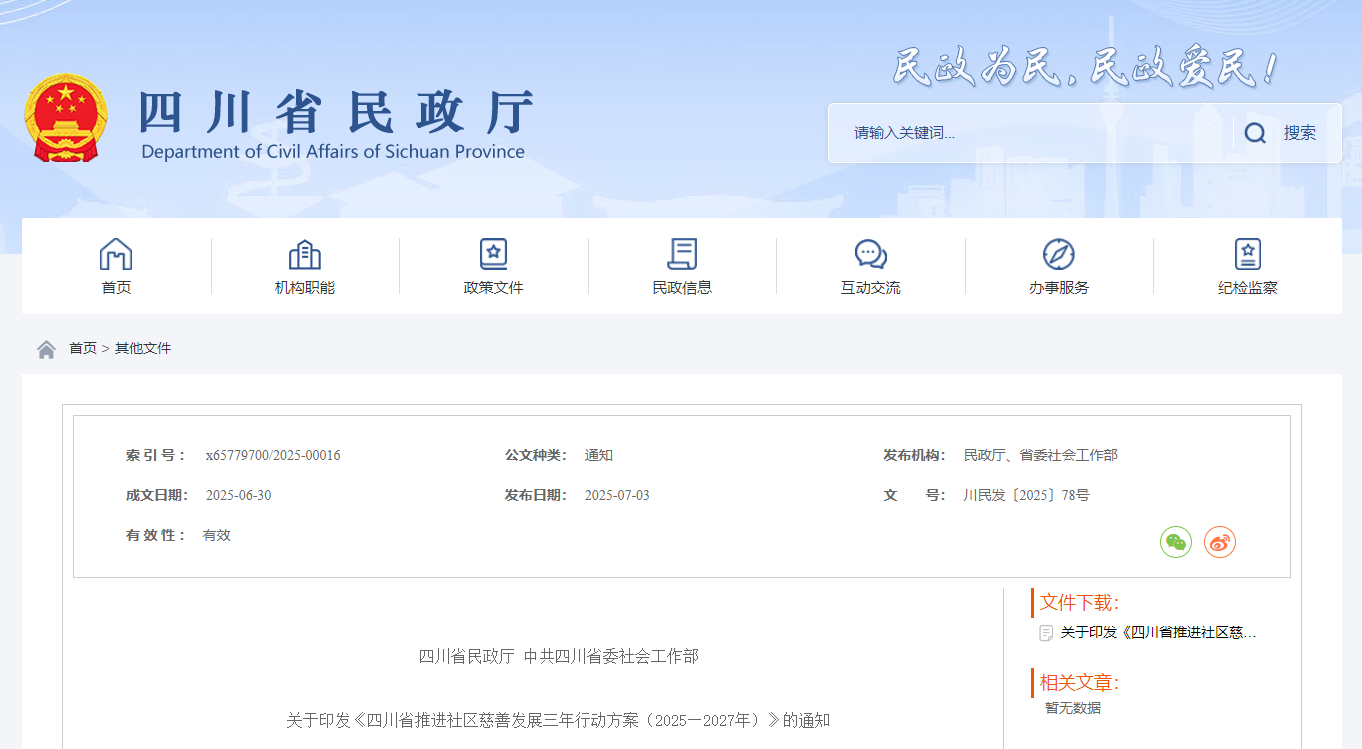Go to 首页 in the breadcrumb
Viewport: 1362px width, 749px height.
pos(82,349)
